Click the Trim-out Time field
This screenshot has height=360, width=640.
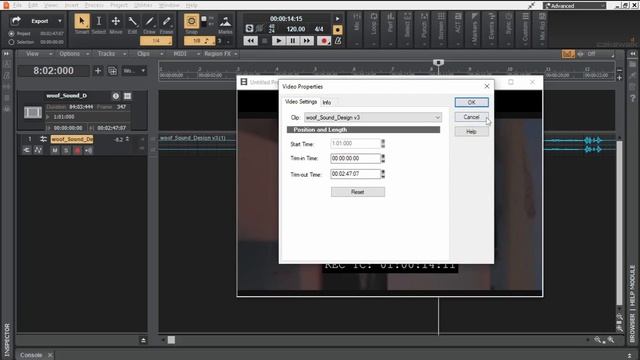tap(355, 174)
